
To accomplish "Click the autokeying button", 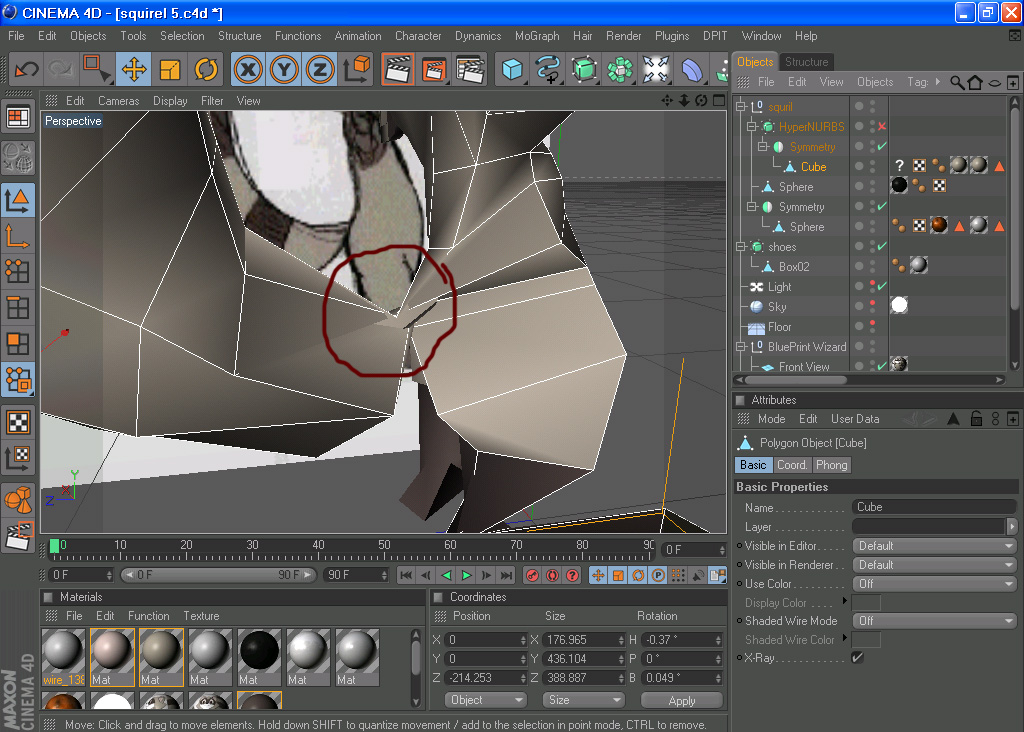I will click(x=552, y=575).
